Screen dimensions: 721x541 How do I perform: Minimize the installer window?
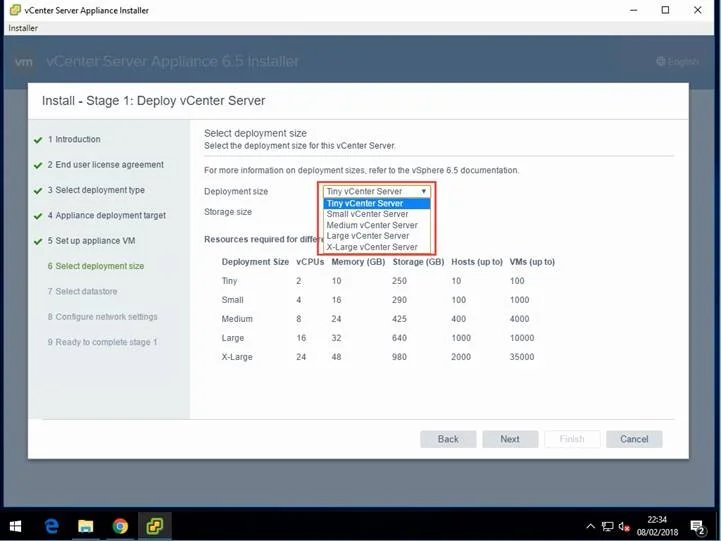(633, 10)
